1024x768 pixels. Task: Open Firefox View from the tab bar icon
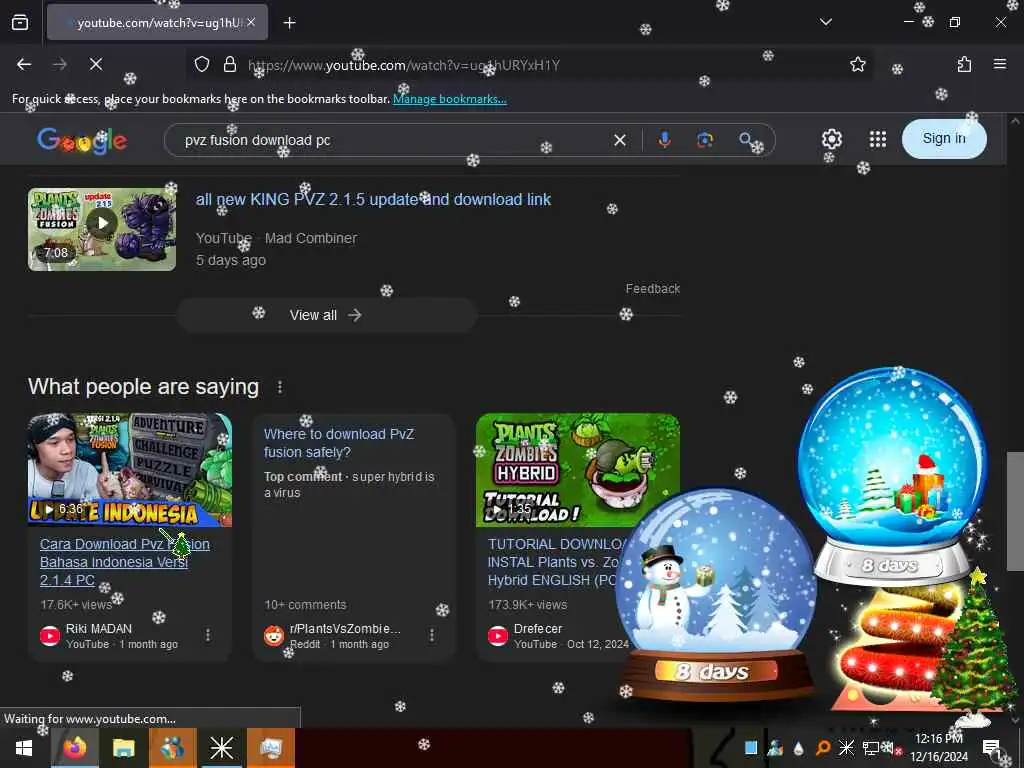[20, 23]
